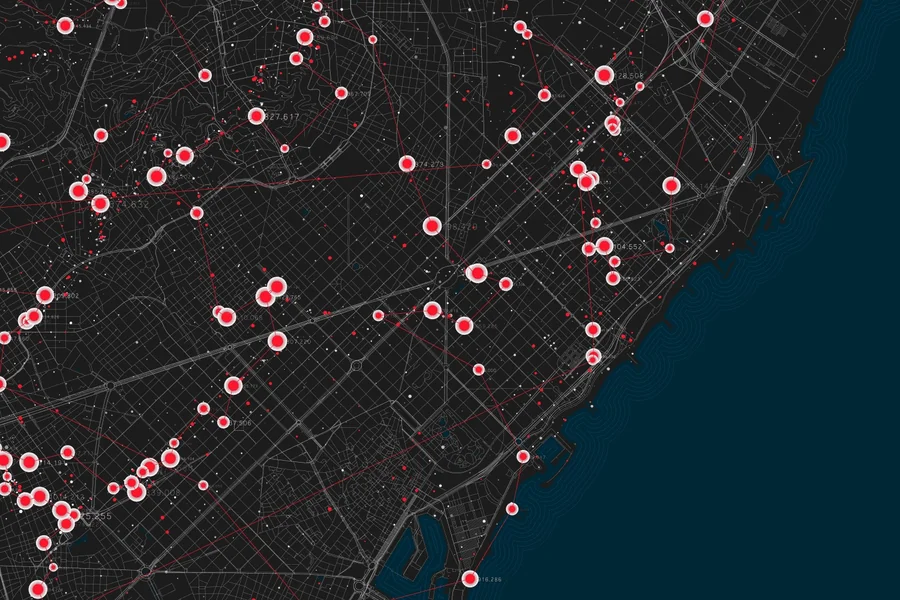The image size is (900, 600).
Task: Select the marker with label ending .632
Action: pos(100,204)
